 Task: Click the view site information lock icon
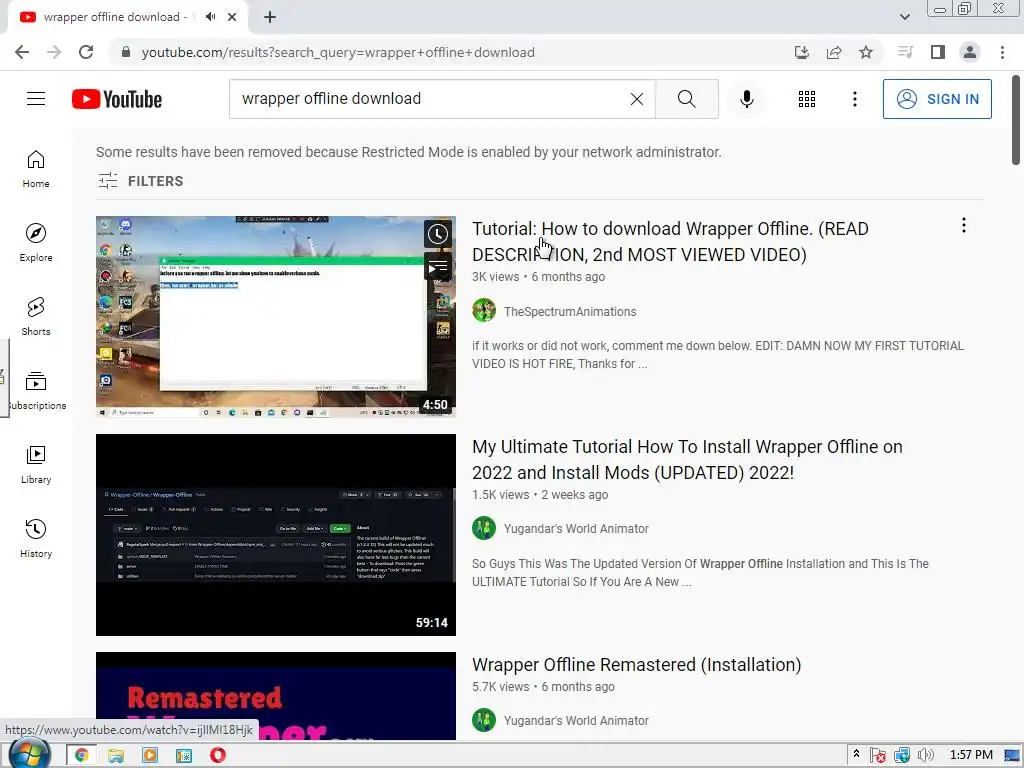125,52
